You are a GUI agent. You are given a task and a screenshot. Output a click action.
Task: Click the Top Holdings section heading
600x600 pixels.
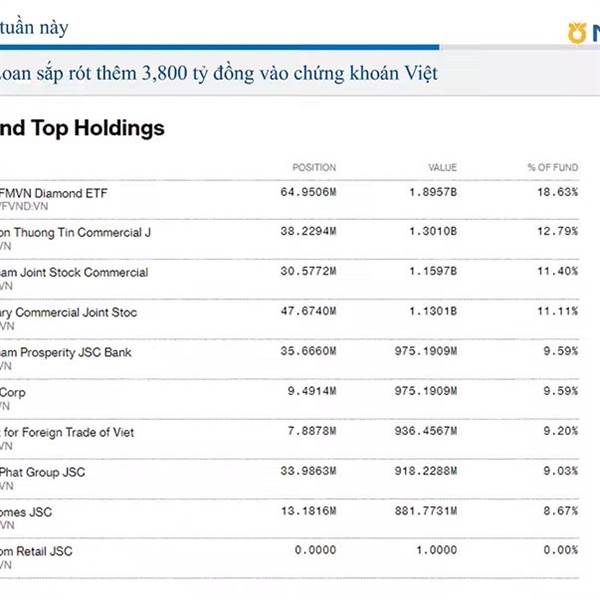point(82,128)
